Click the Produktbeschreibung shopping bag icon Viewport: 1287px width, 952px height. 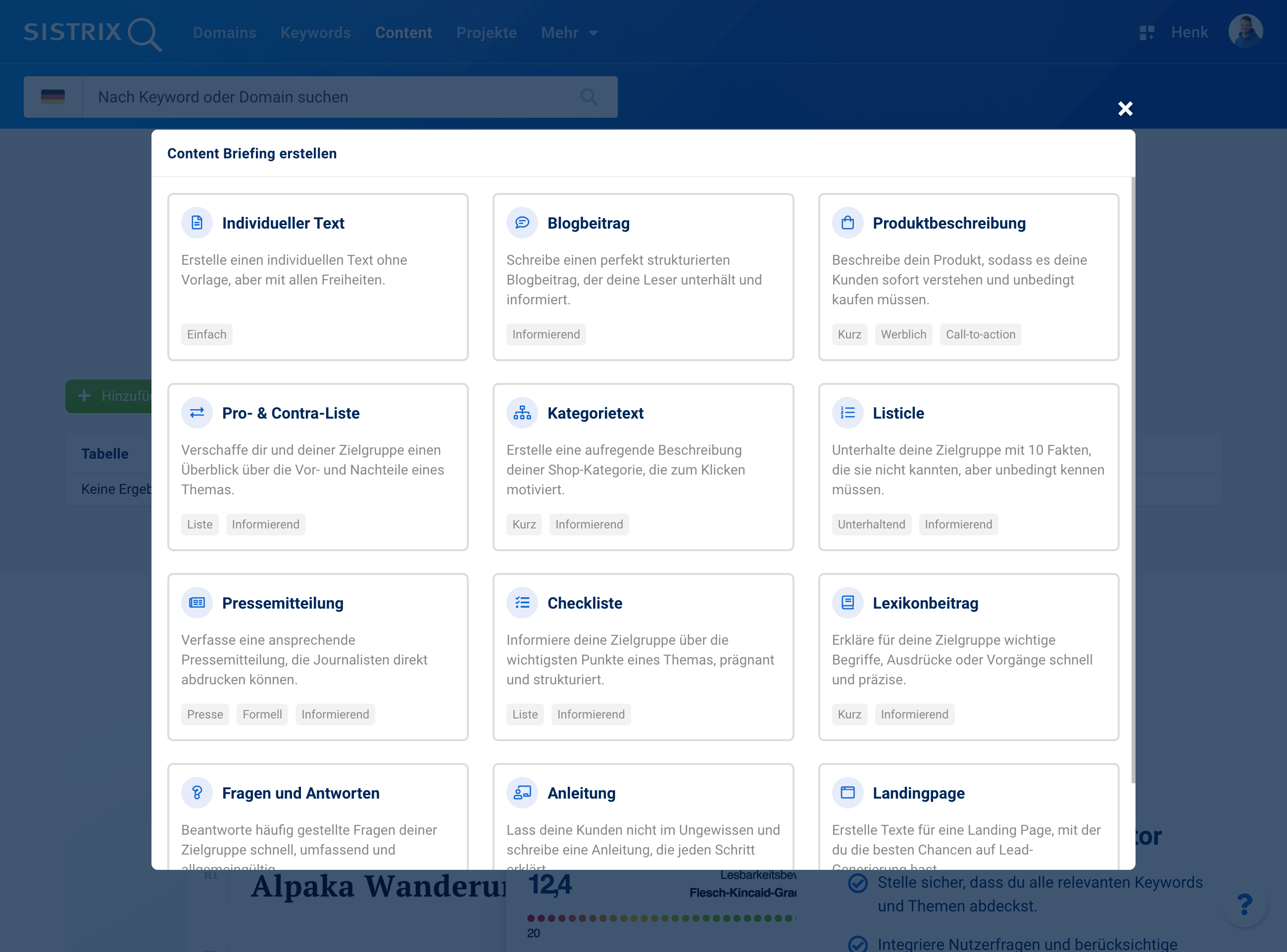pyautogui.click(x=847, y=223)
